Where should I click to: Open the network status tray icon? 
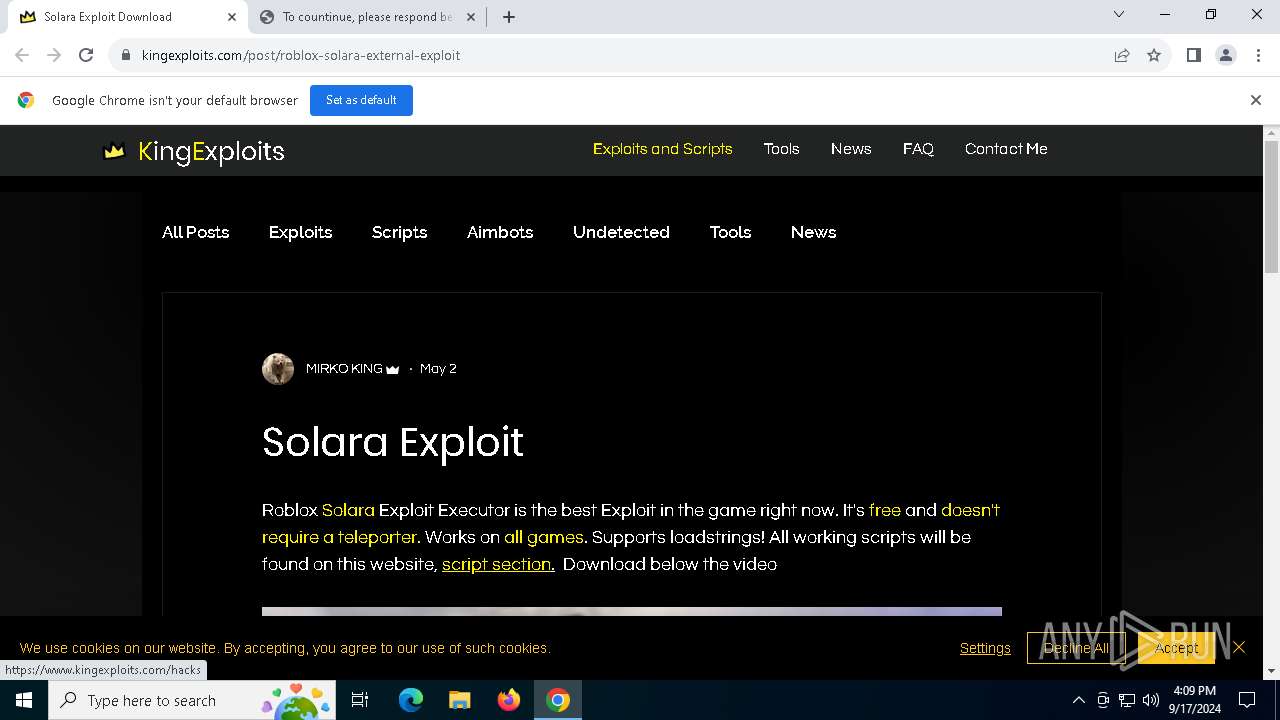[1127, 700]
